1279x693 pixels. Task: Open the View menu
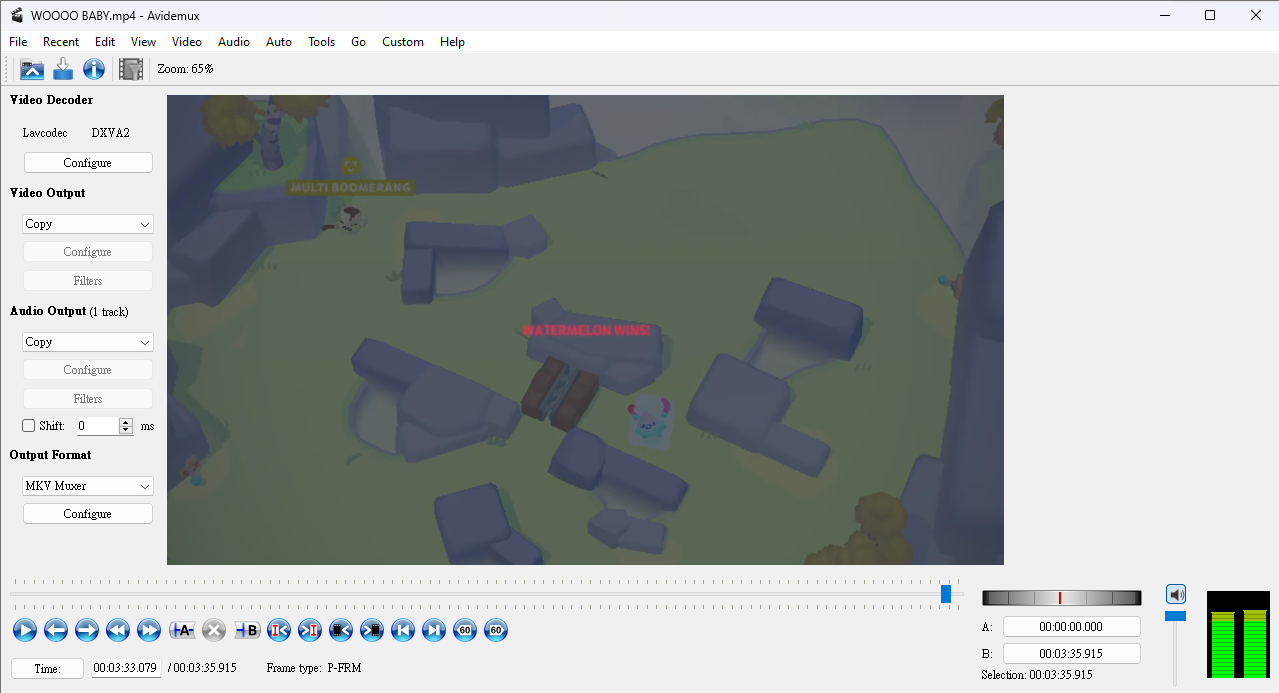coord(143,42)
